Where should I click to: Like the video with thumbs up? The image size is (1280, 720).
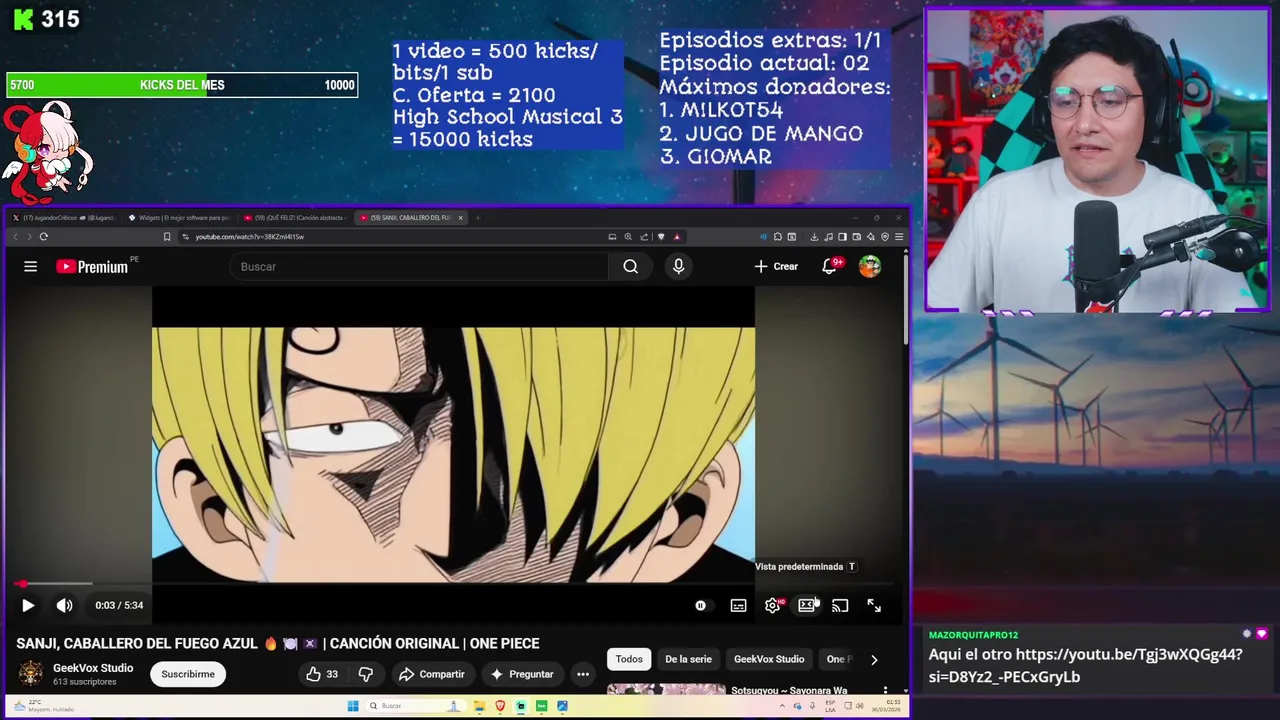[x=322, y=674]
